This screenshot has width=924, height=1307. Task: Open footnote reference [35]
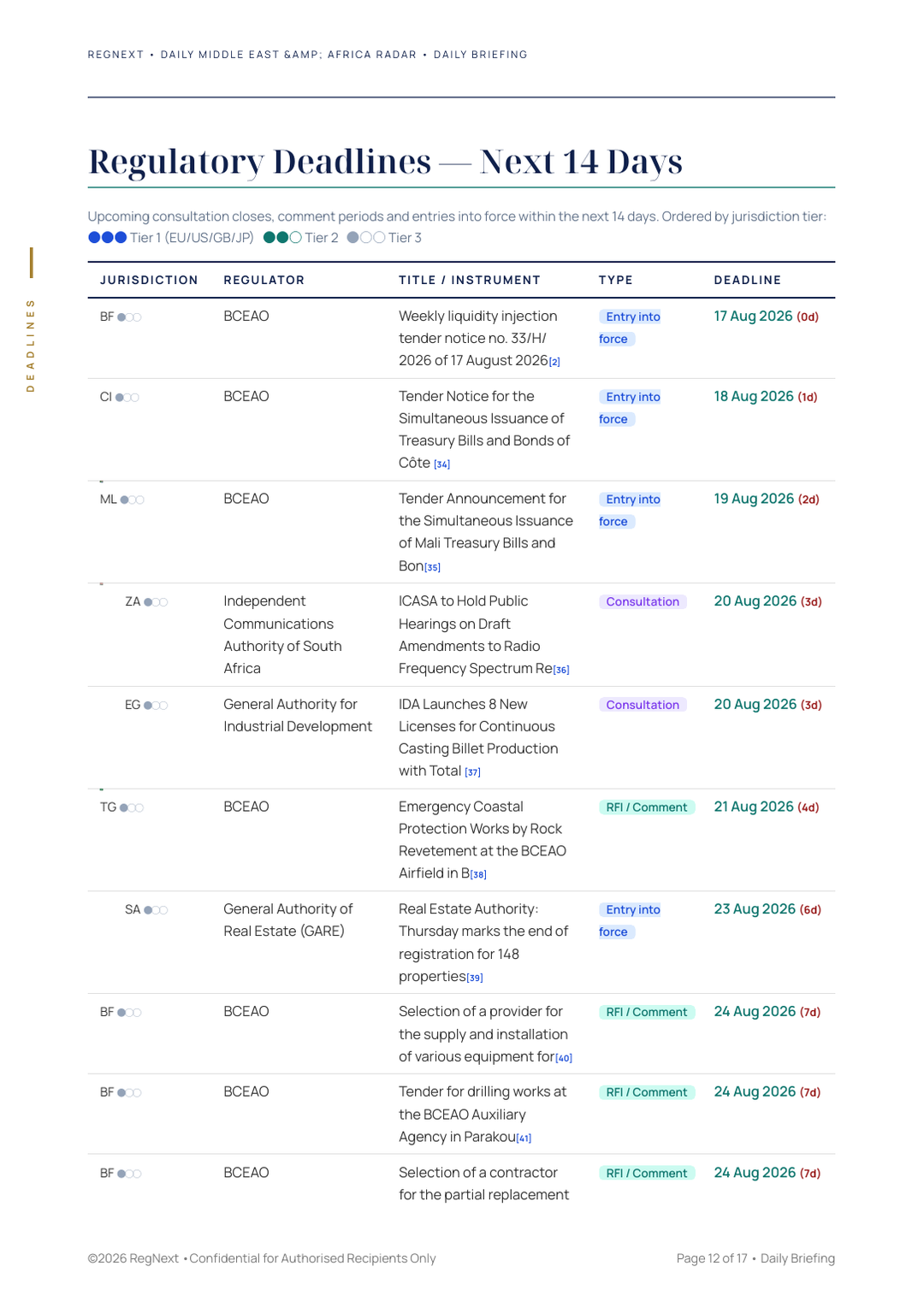coord(432,567)
